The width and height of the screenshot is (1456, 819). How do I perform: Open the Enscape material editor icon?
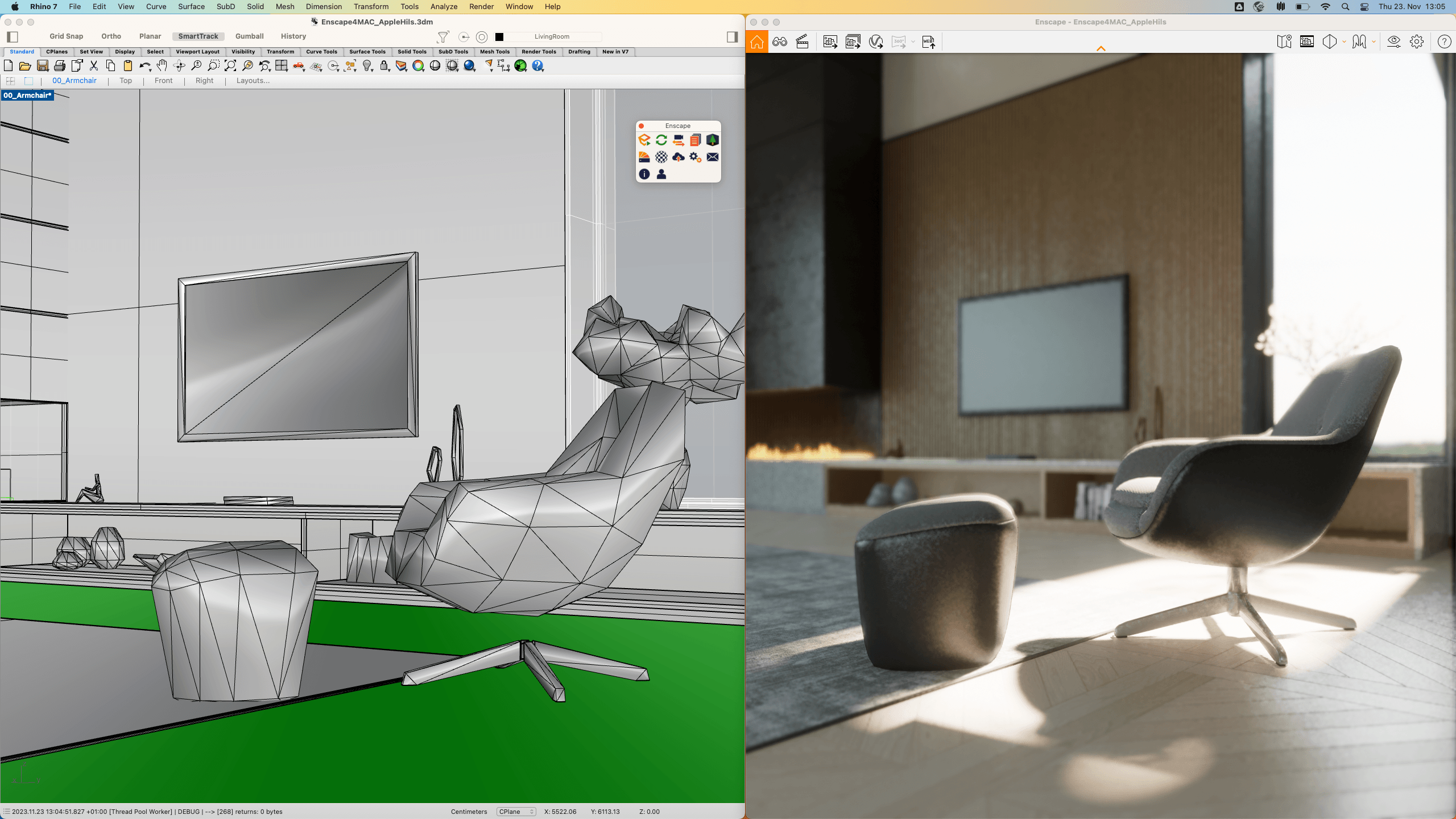pyautogui.click(x=644, y=158)
